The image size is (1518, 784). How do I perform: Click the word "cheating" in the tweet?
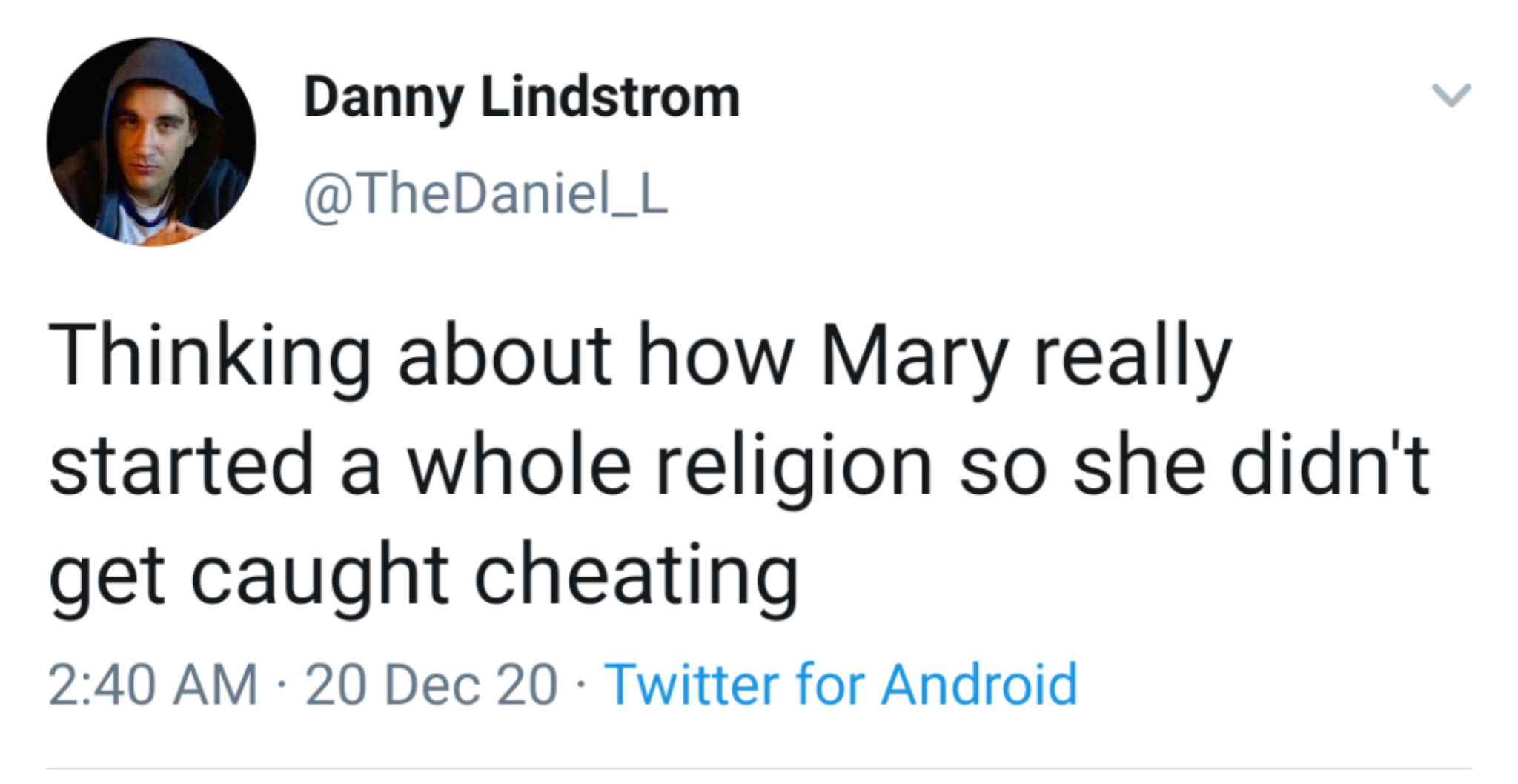[636, 577]
